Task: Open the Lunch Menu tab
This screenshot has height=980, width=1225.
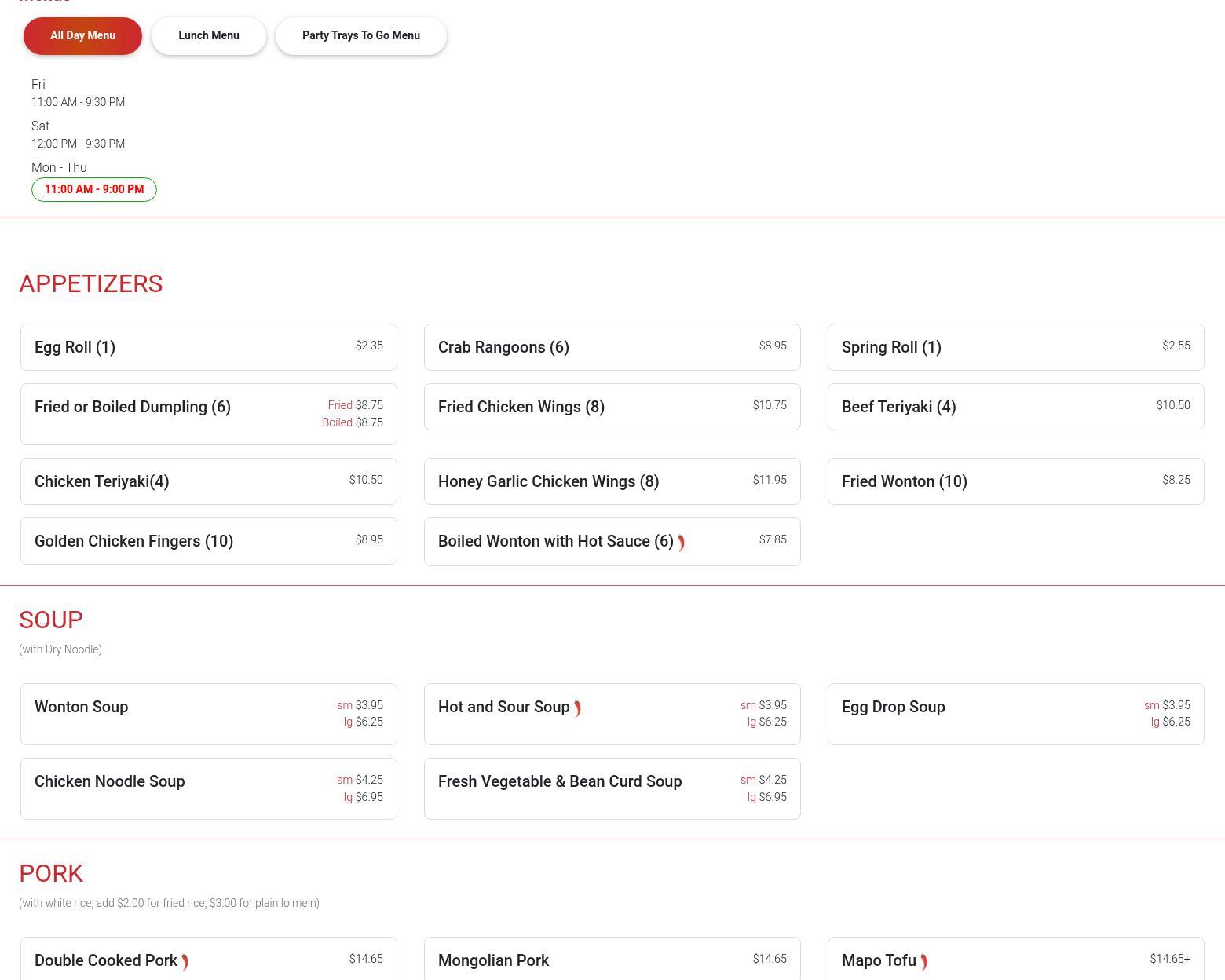Action: [x=209, y=36]
